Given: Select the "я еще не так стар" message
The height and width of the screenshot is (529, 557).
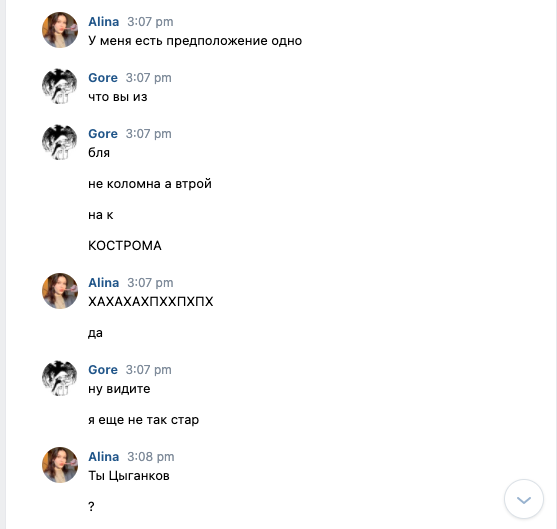Looking at the screenshot, I should point(144,420).
